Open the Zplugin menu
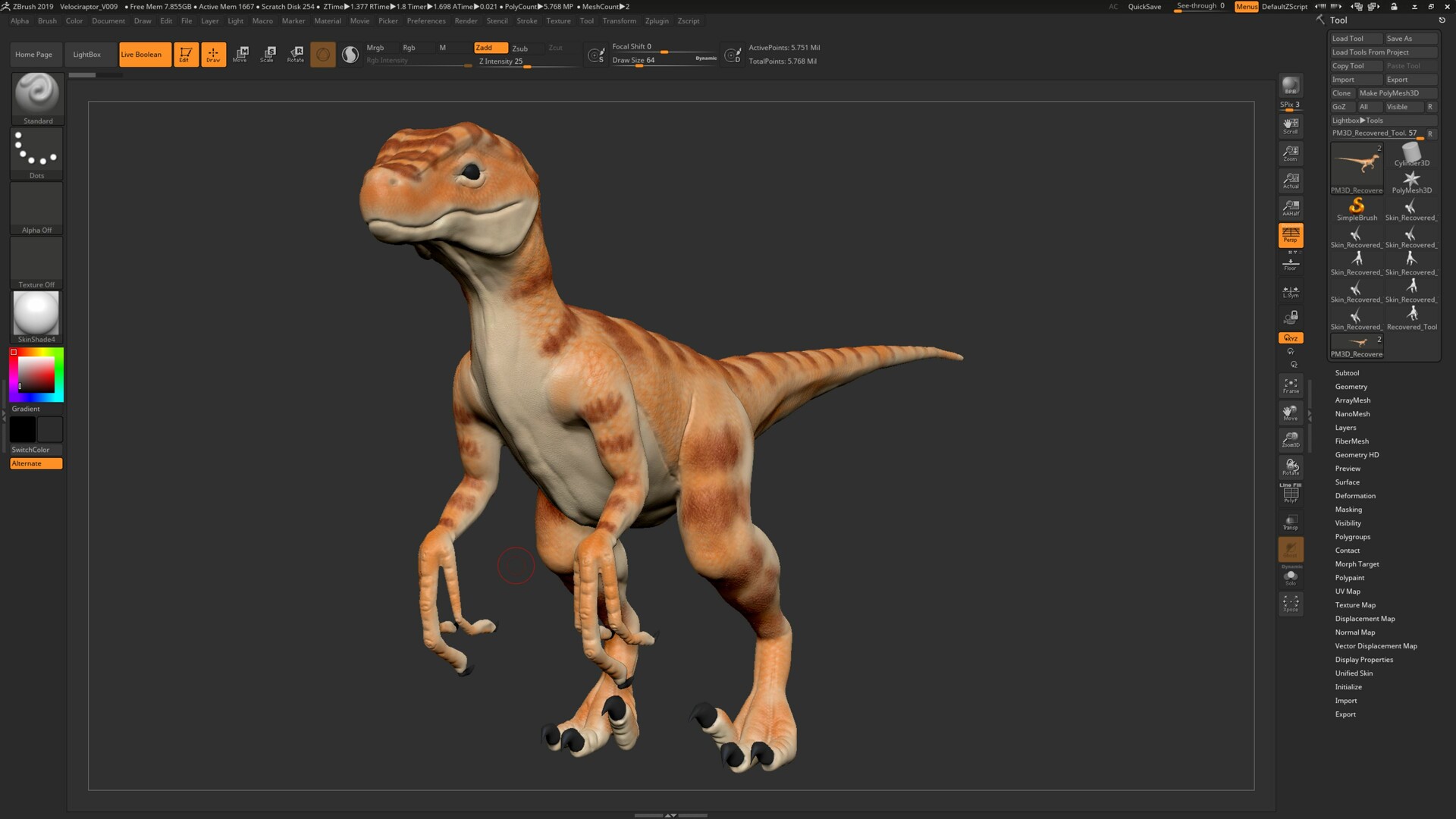The image size is (1456, 819). (656, 20)
